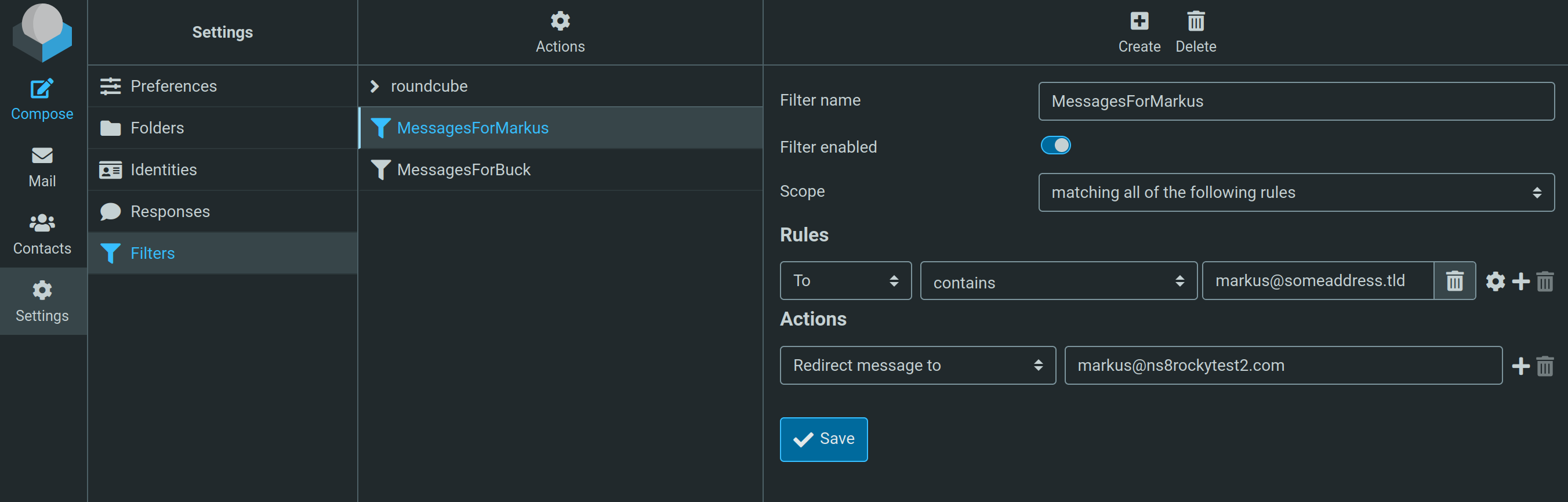Open Identities settings section
The width and height of the screenshot is (1568, 502).
point(163,170)
